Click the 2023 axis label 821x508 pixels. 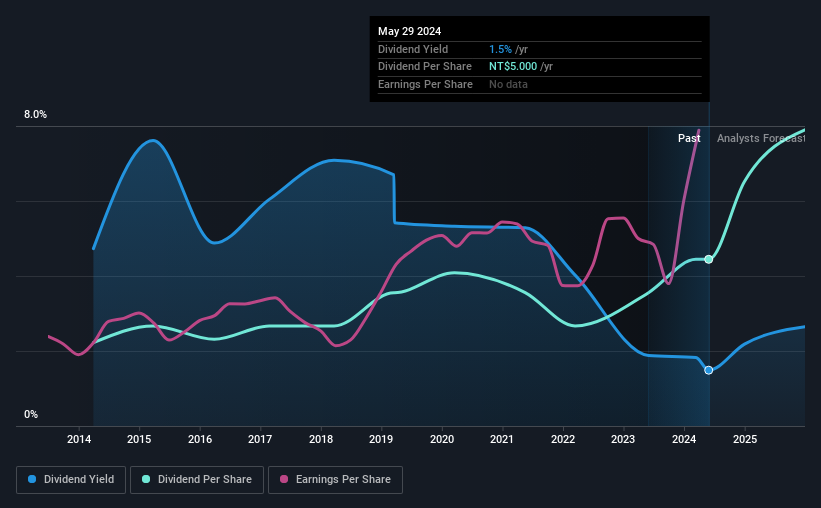[623, 439]
